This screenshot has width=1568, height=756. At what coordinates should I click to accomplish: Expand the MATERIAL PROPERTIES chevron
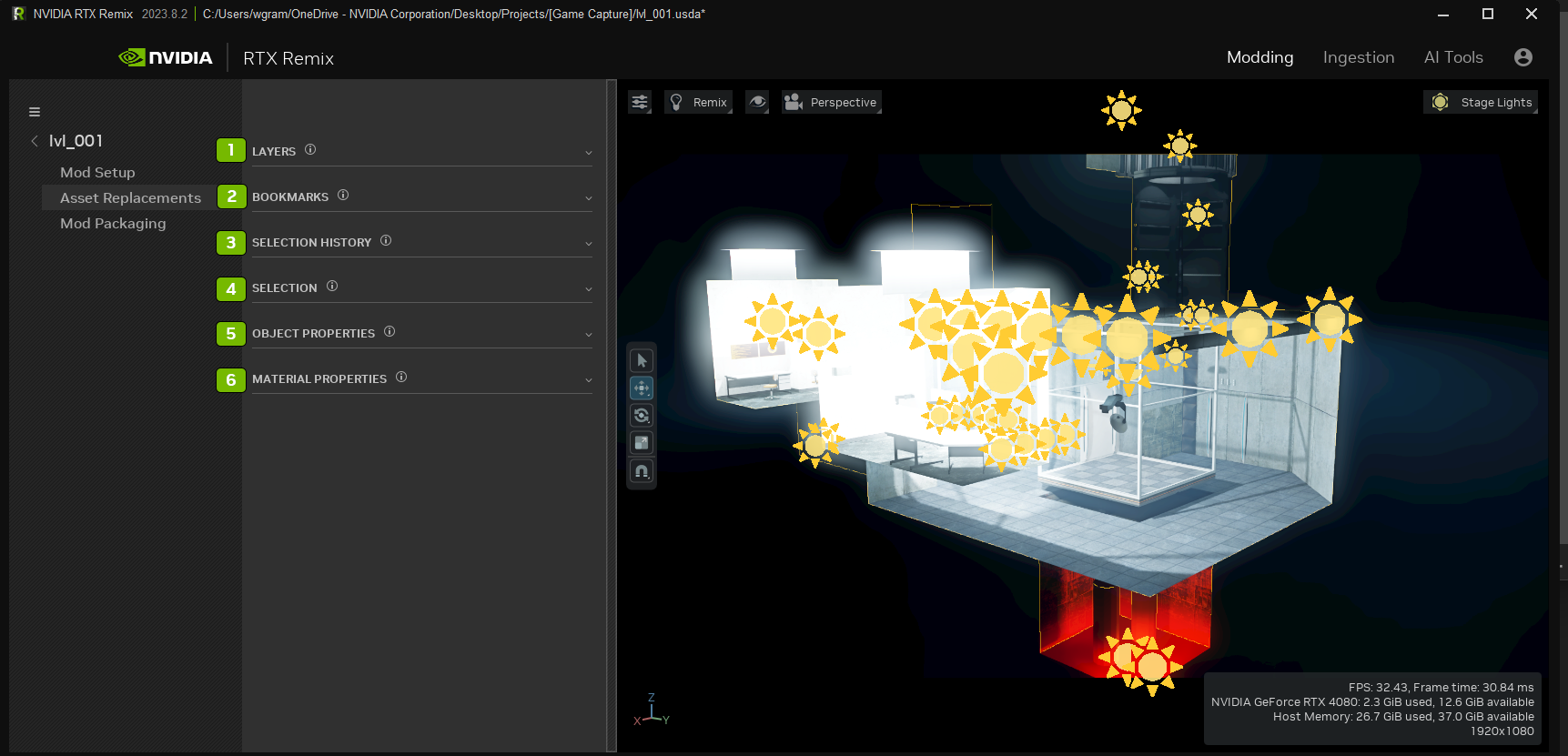589,380
